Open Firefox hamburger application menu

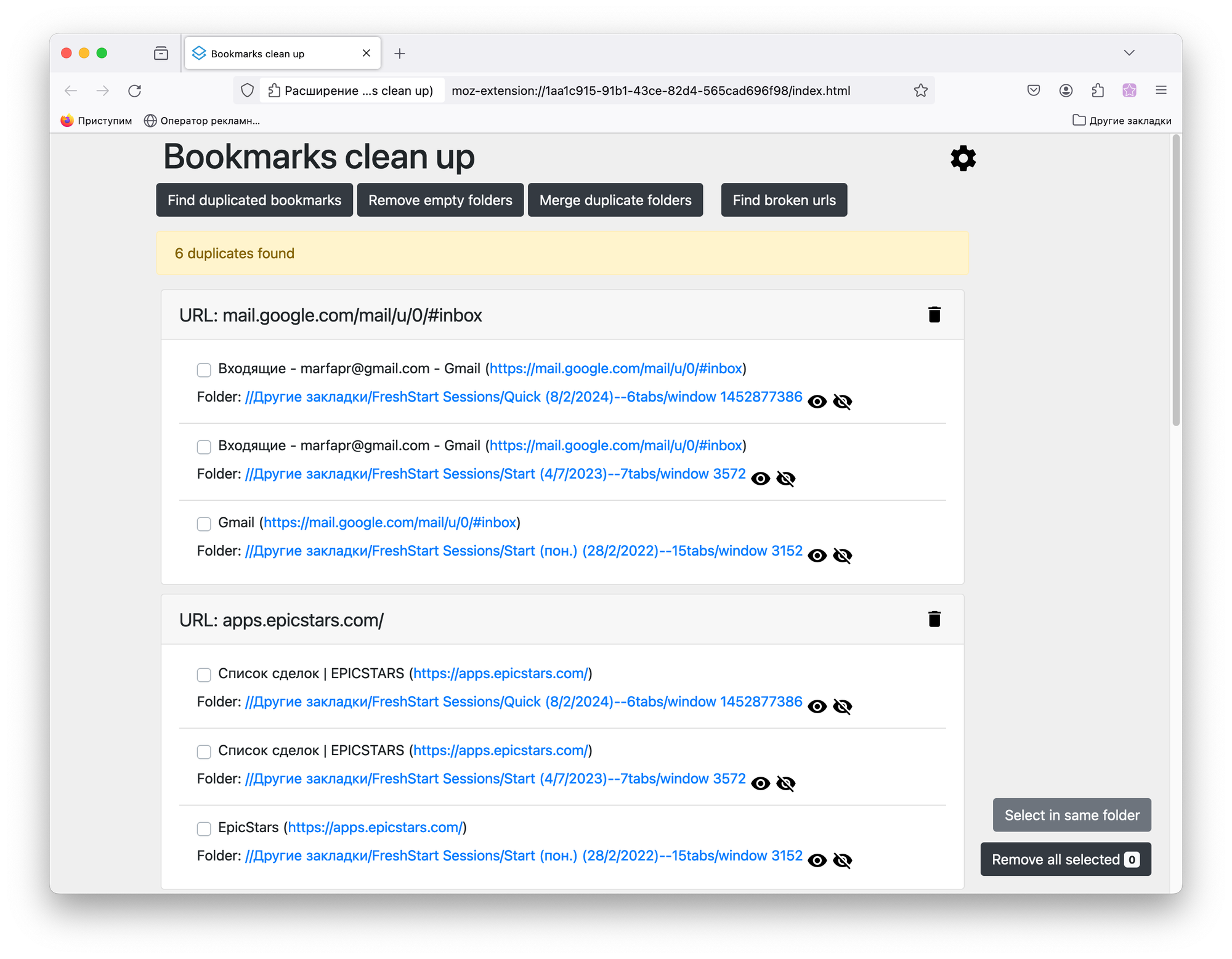coord(1161,91)
